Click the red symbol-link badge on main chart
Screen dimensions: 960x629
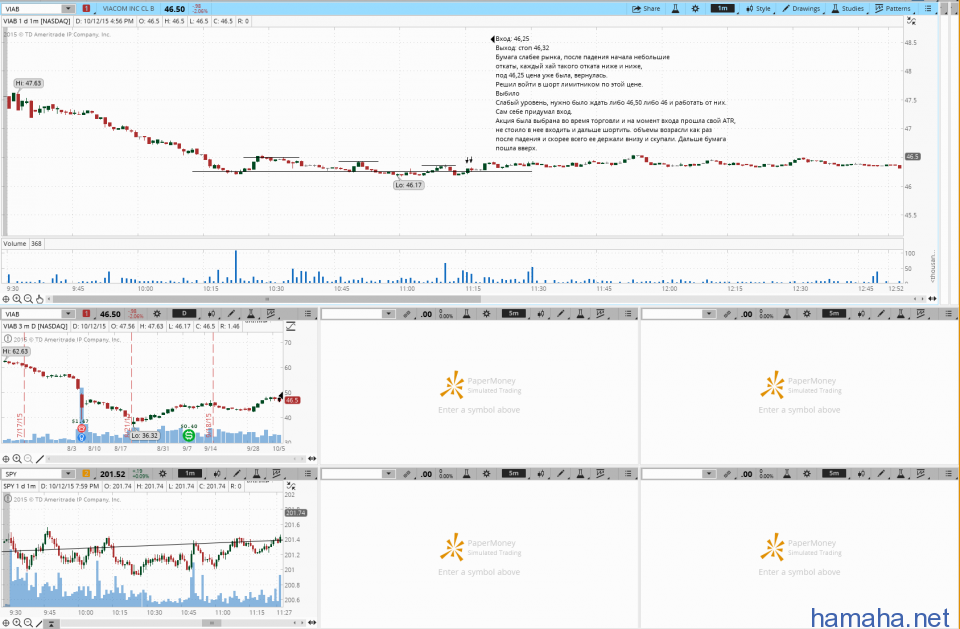86,9
